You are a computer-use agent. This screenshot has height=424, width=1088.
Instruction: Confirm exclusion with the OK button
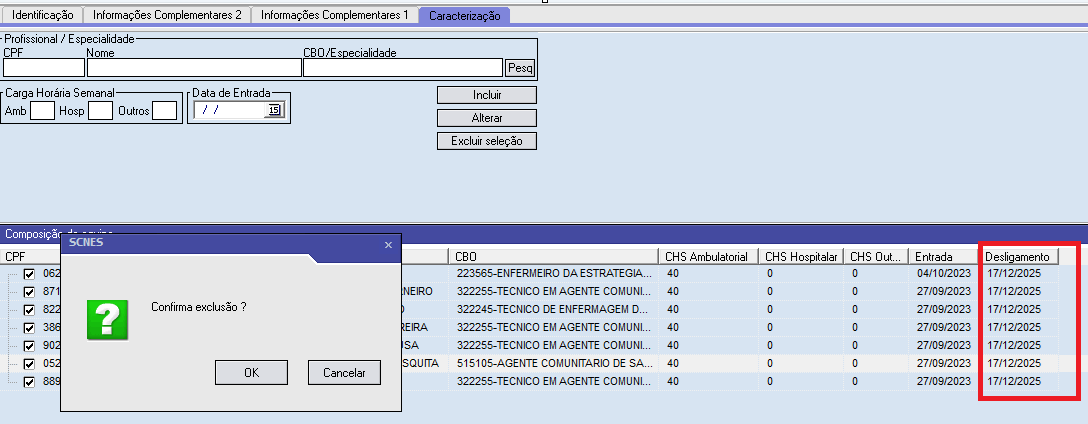coord(251,372)
